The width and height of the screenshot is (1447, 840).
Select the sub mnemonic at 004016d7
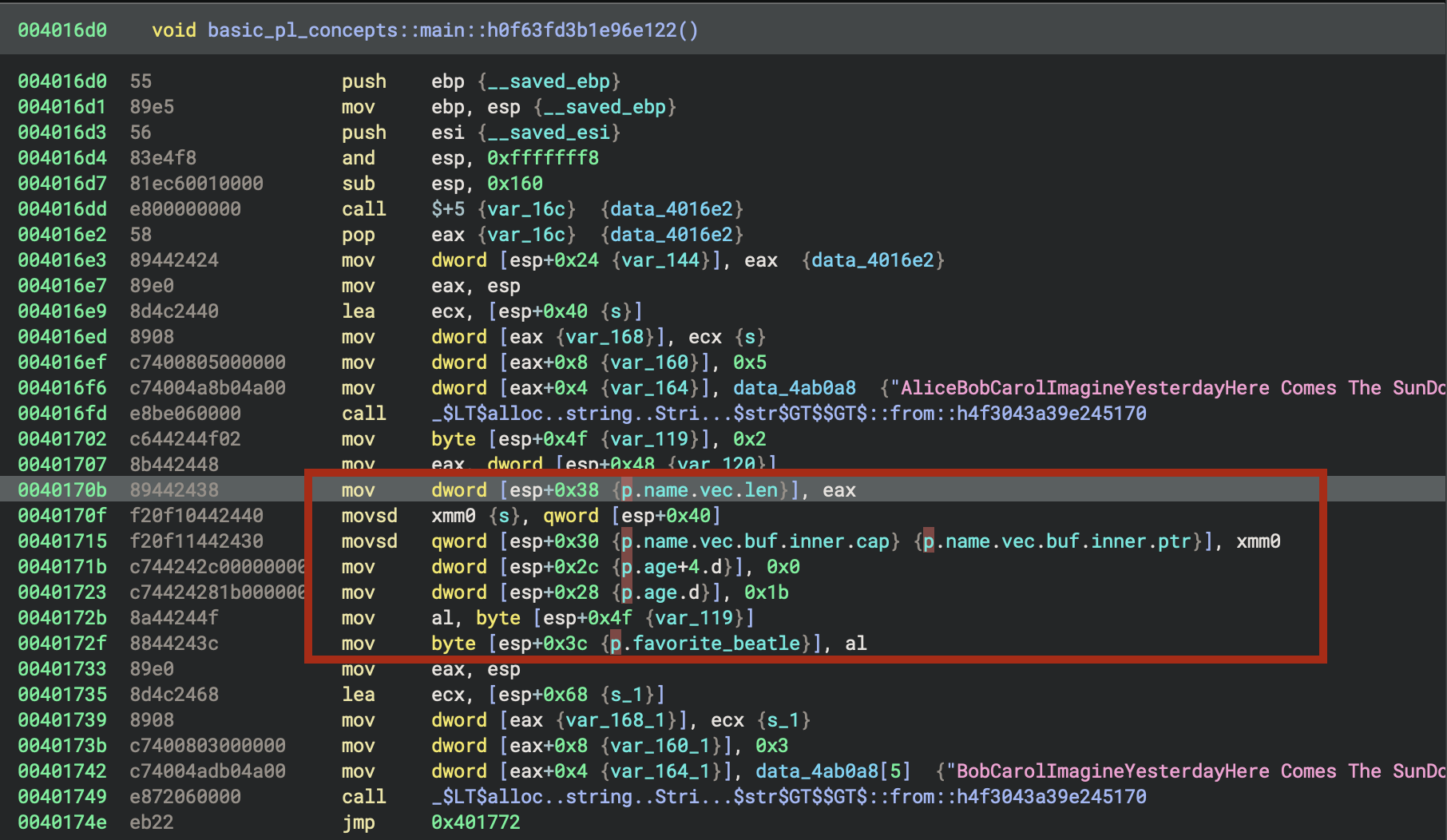[x=358, y=184]
